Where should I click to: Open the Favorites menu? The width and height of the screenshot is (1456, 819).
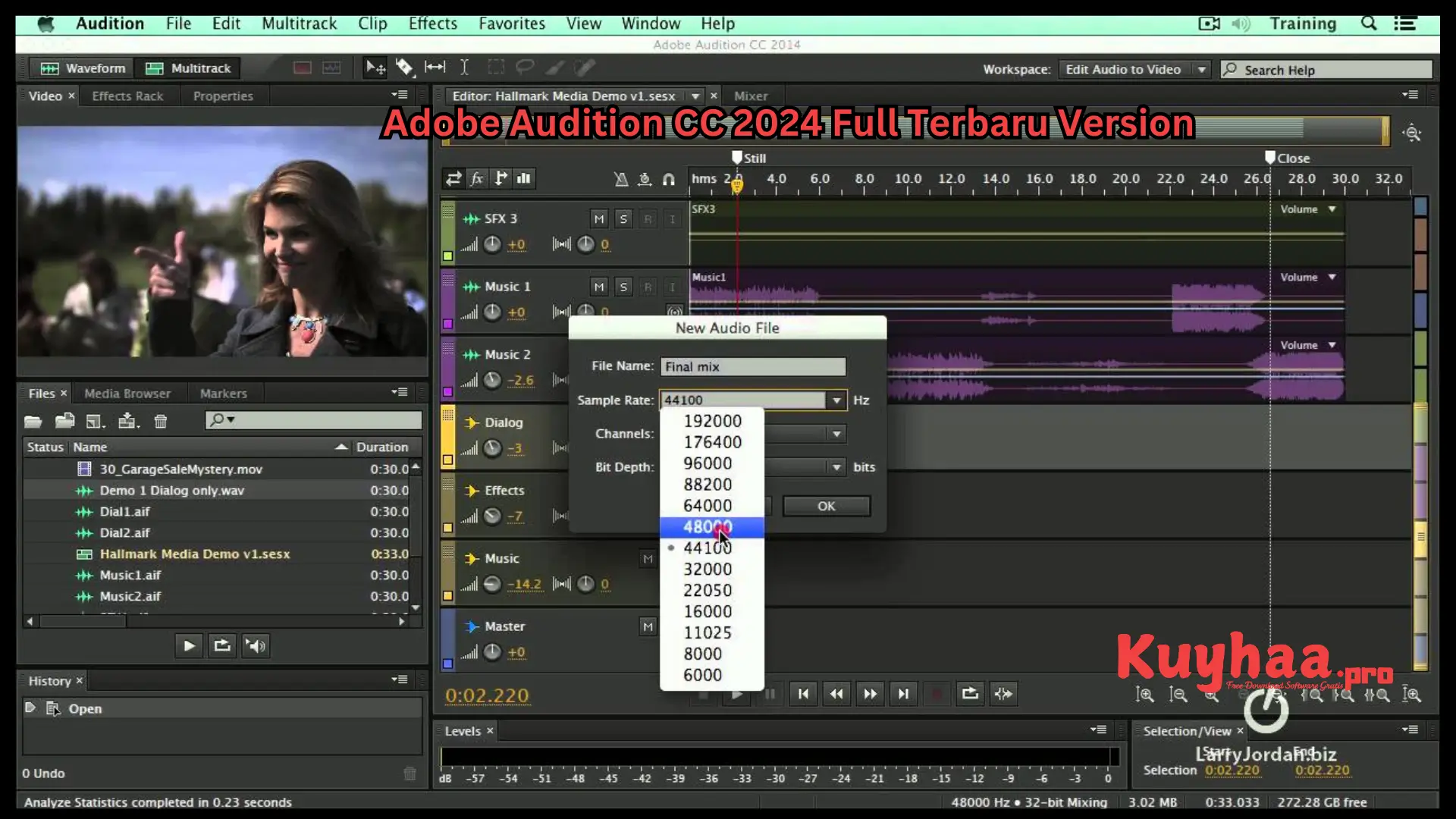point(512,24)
